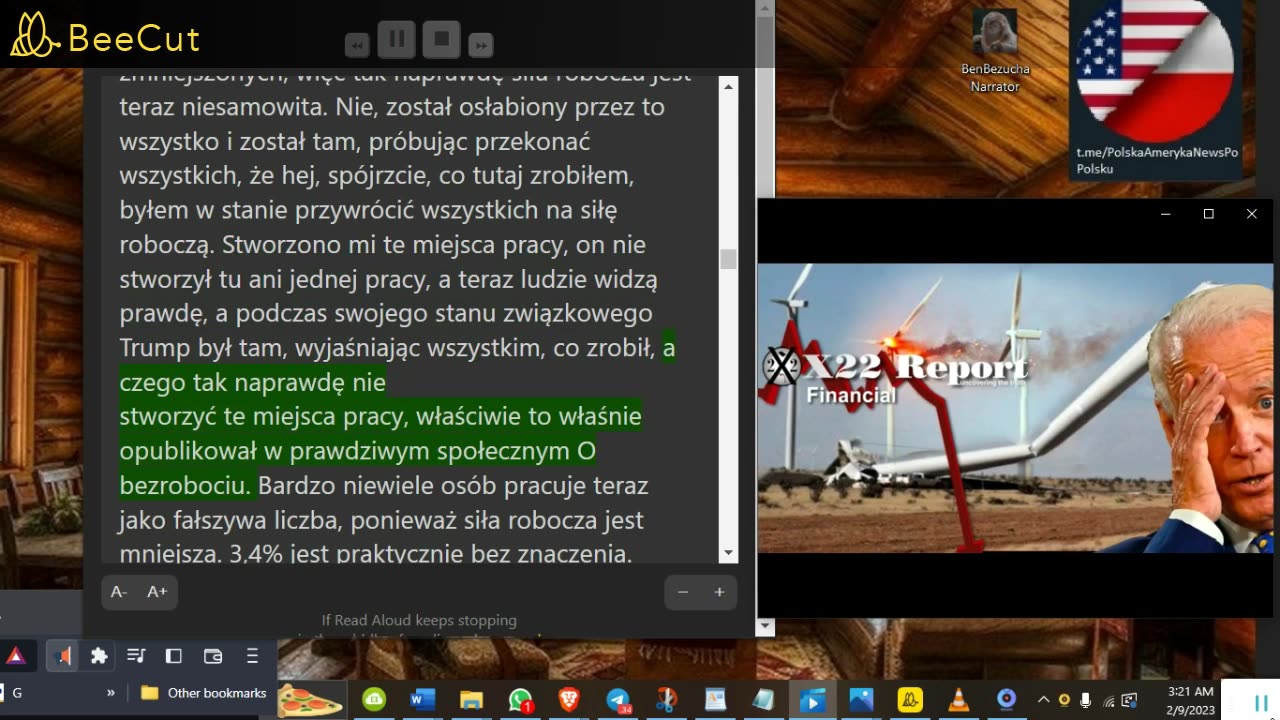1280x720 pixels.
Task: Open the browser Extensions puzzle icon
Action: coord(99,656)
